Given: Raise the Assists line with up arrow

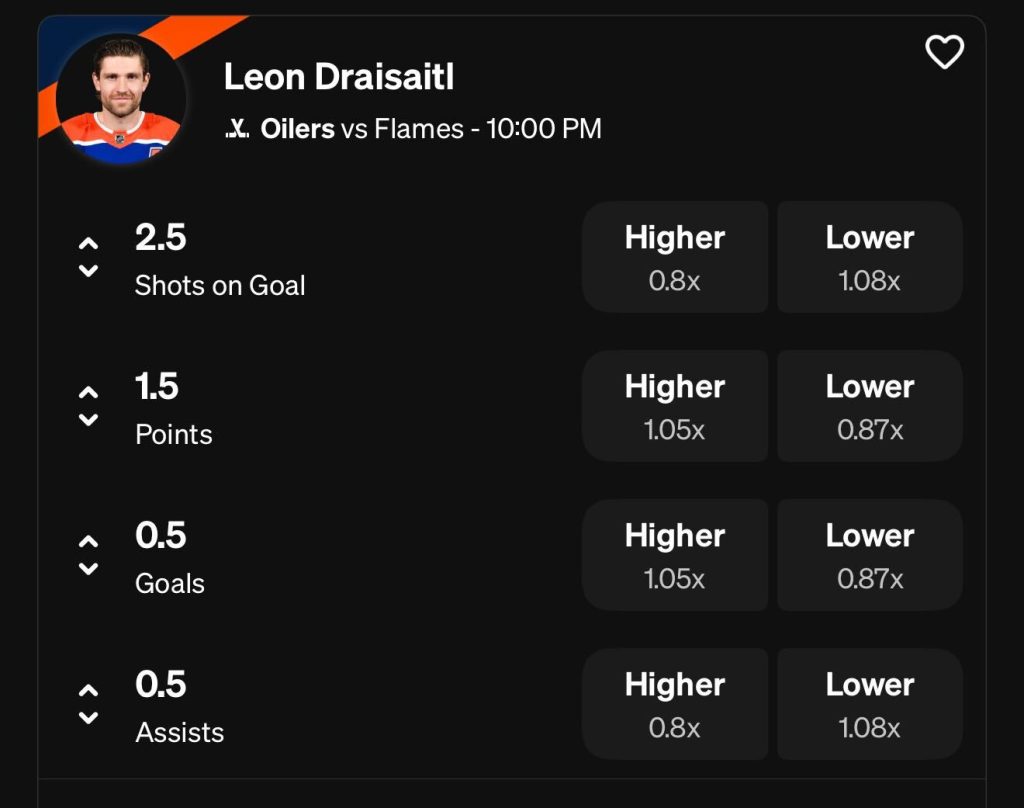Looking at the screenshot, I should tap(88, 690).
